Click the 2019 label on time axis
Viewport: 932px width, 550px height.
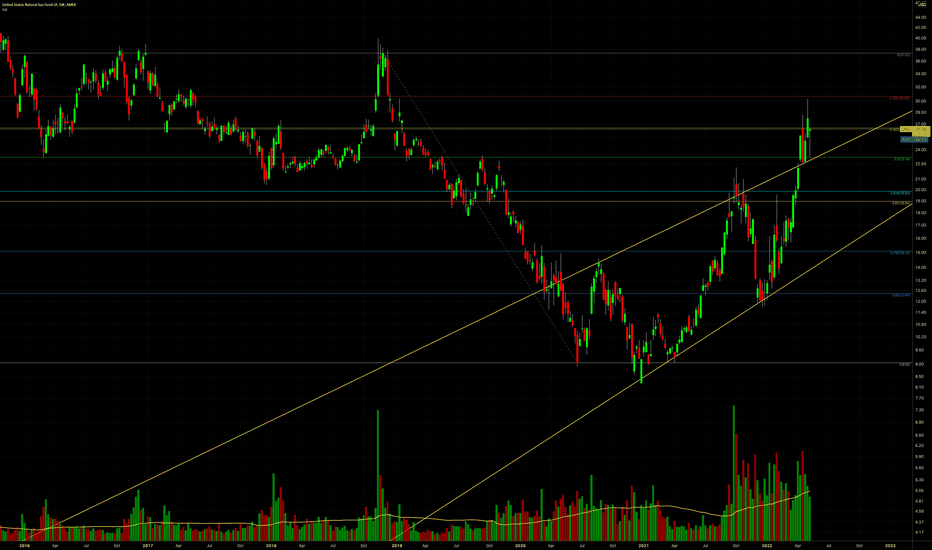(396, 545)
